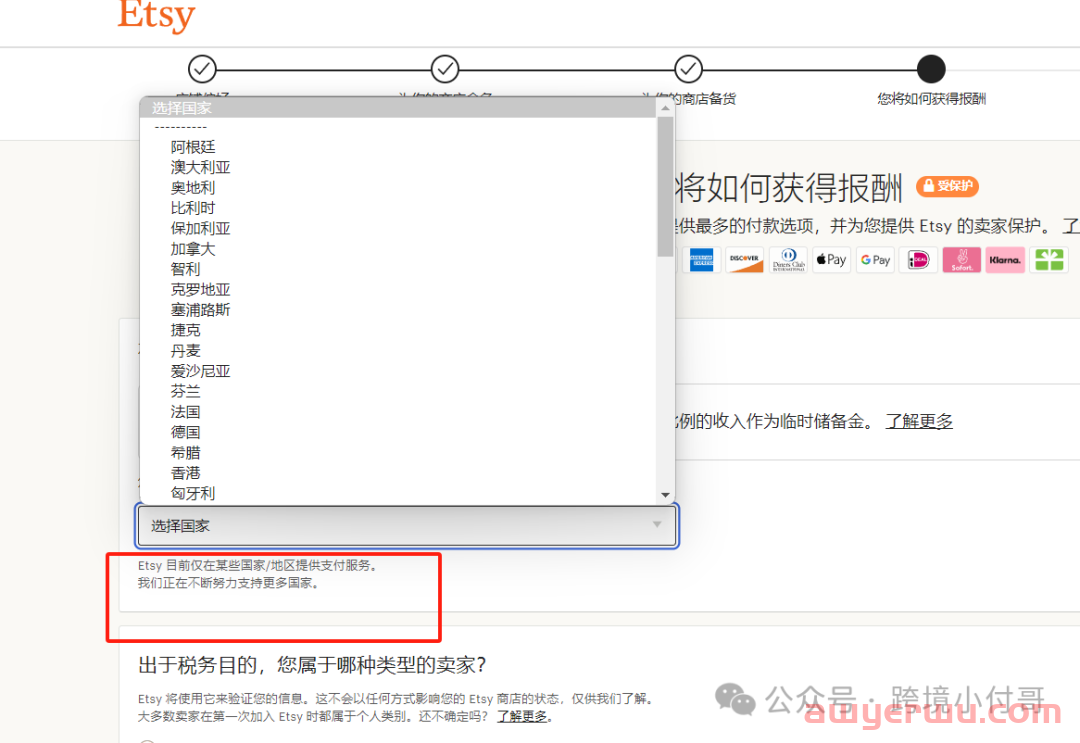This screenshot has height=743, width=1080.
Task: Select 香港 in the country list
Action: [398, 473]
